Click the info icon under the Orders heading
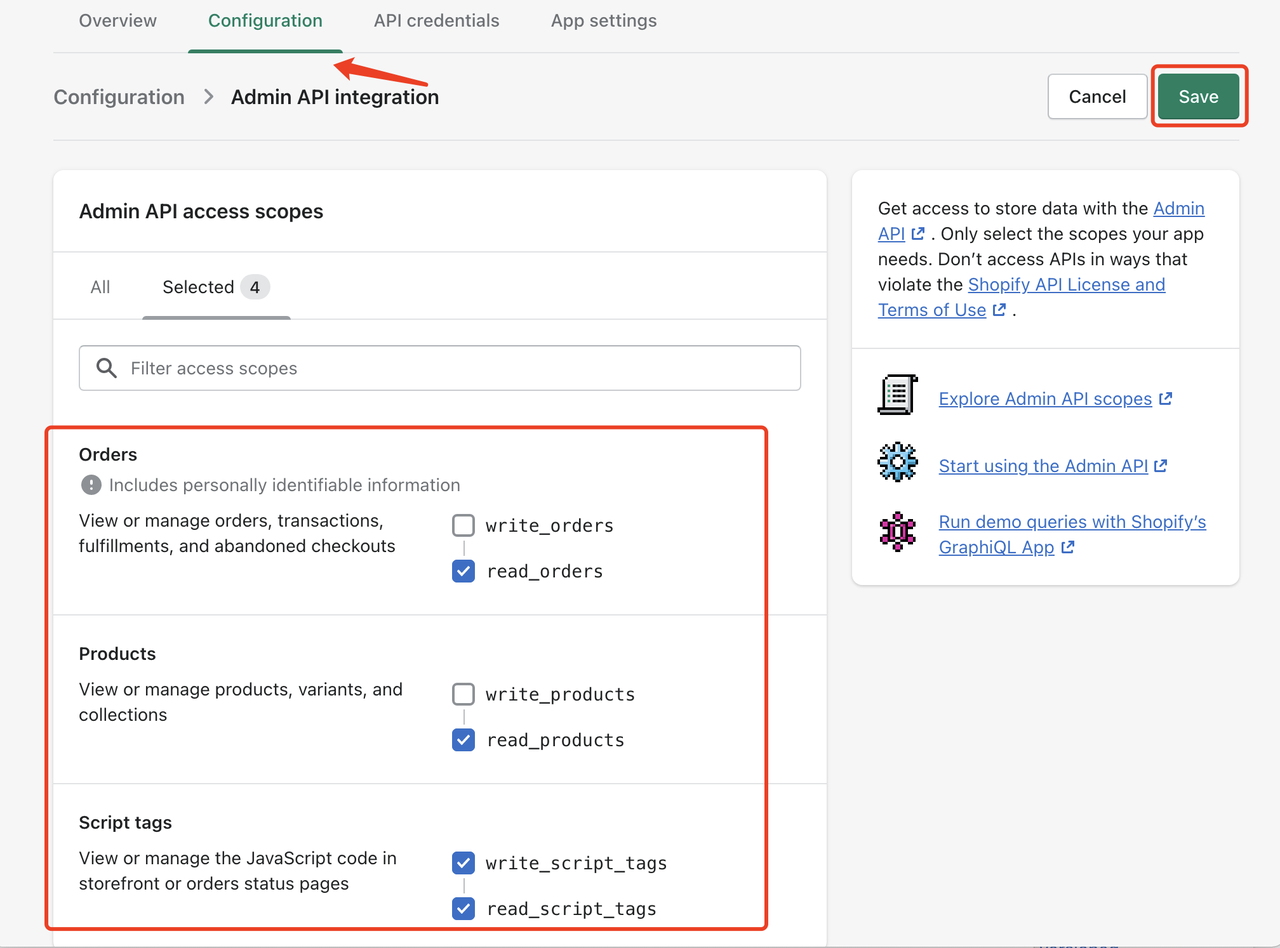Screen dimensions: 1280x948 click(90, 485)
